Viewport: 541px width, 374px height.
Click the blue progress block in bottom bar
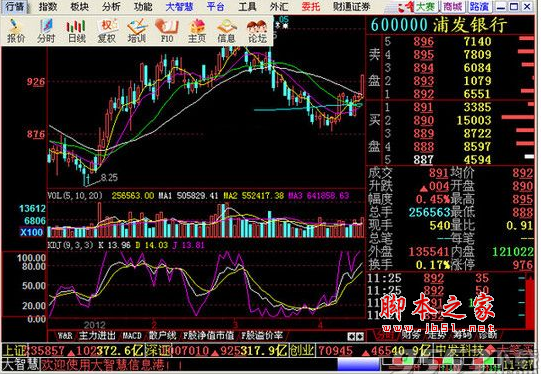click(358, 365)
